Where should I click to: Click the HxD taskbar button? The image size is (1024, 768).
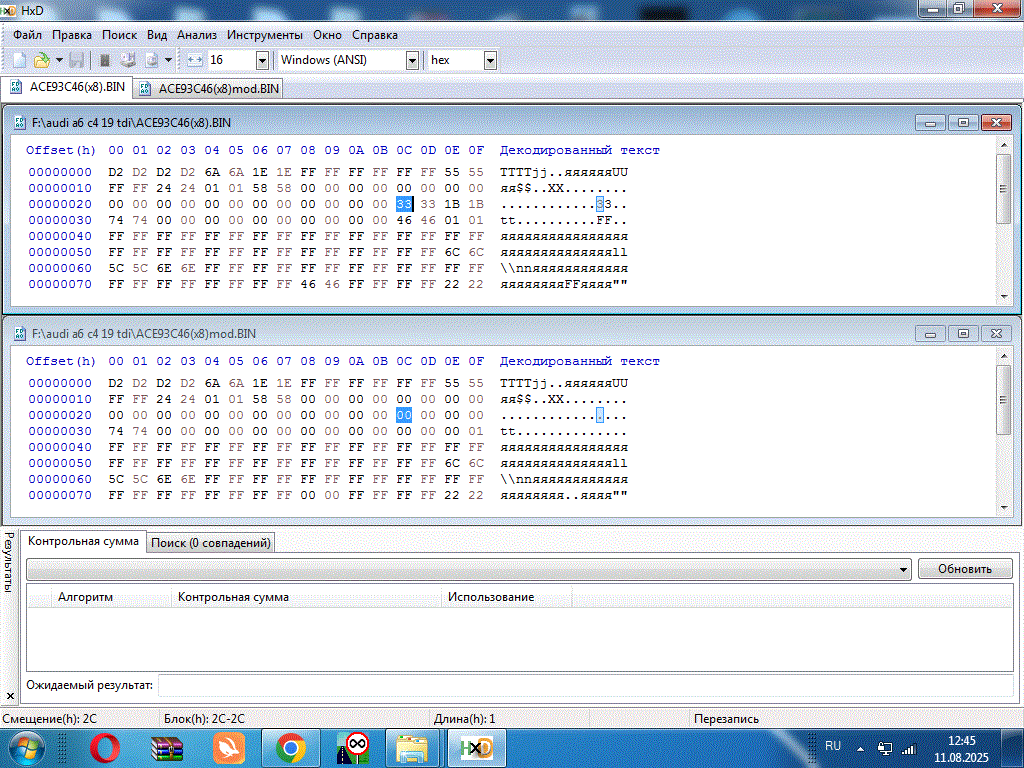tap(477, 748)
